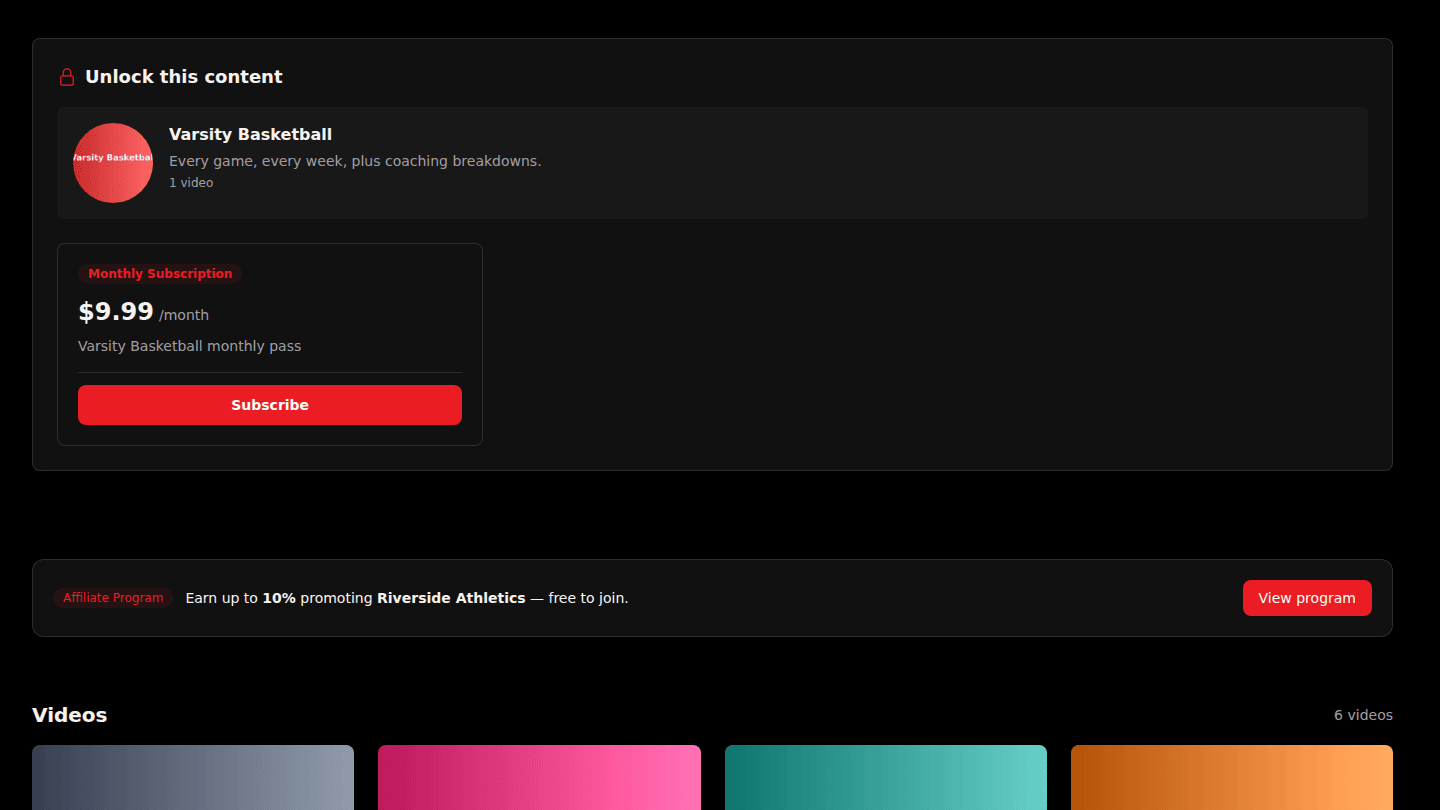Click the 'Earn up to 10%' affiliate text
The height and width of the screenshot is (810, 1440).
click(407, 598)
